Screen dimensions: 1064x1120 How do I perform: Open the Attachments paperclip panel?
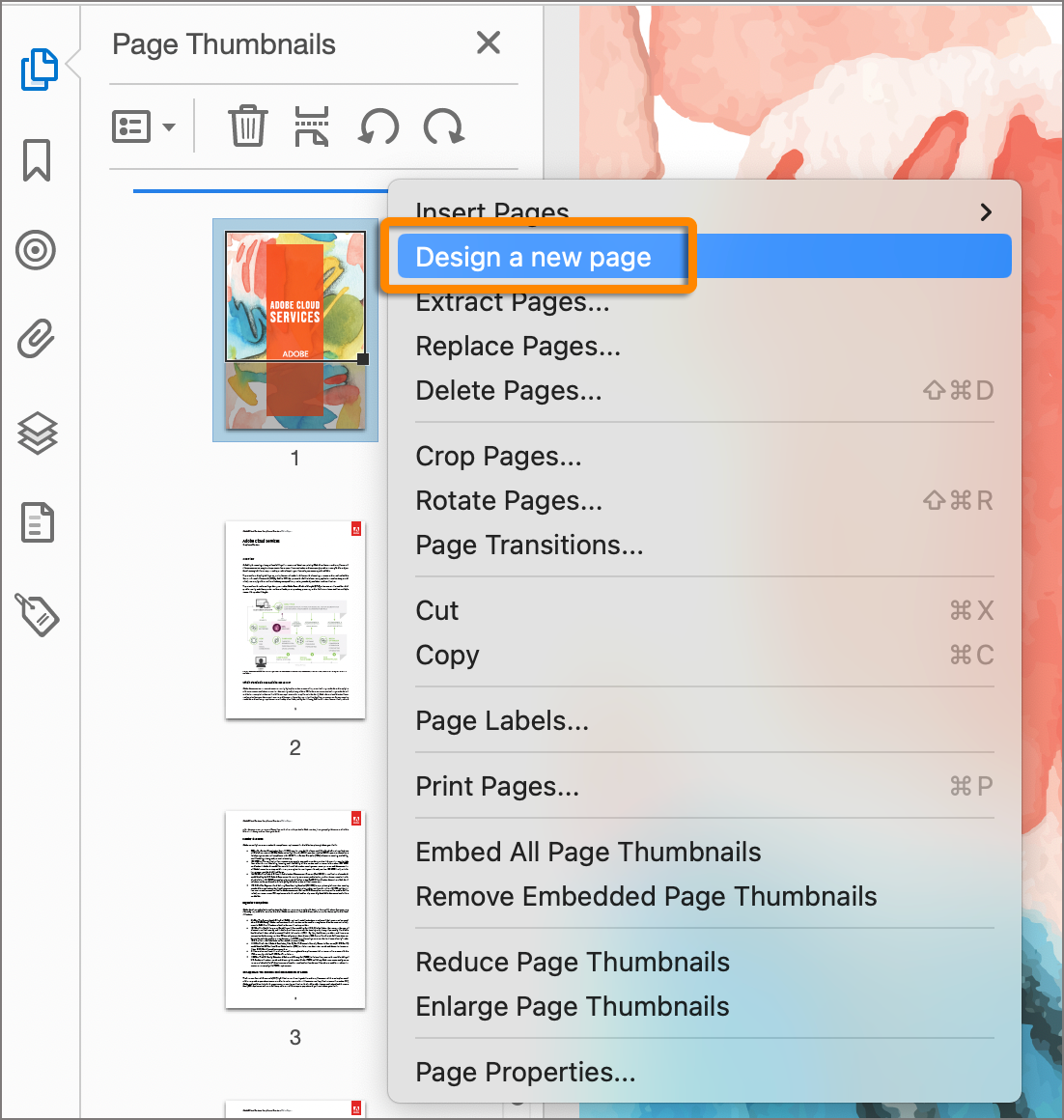[36, 339]
